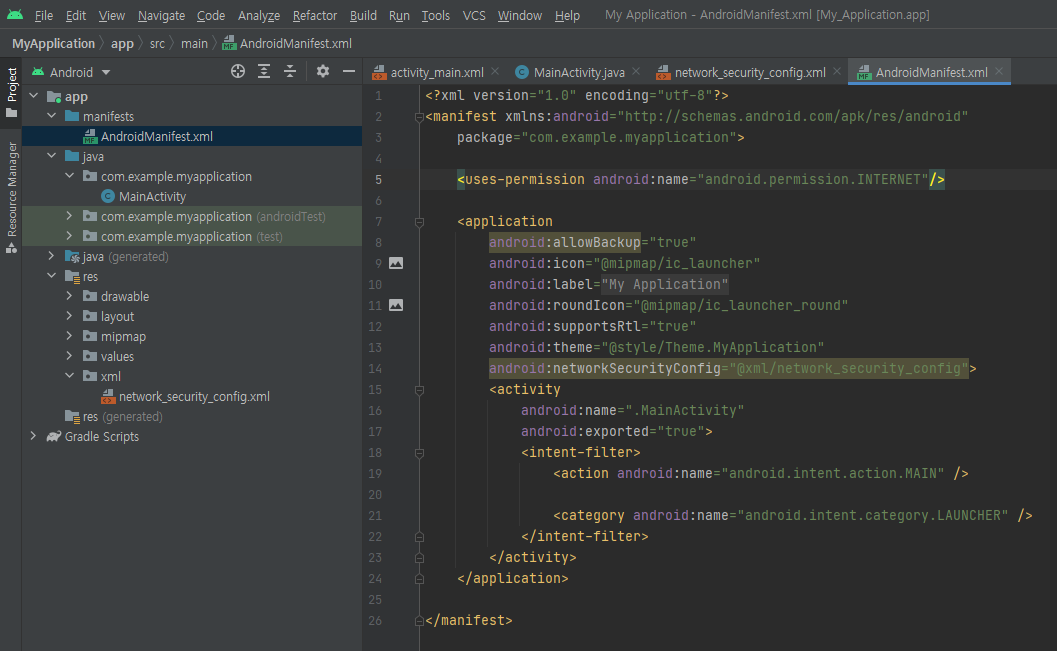Viewport: 1057px width, 651px height.
Task: Expand com.example.myapplication (androidTest) package
Action: click(69, 216)
